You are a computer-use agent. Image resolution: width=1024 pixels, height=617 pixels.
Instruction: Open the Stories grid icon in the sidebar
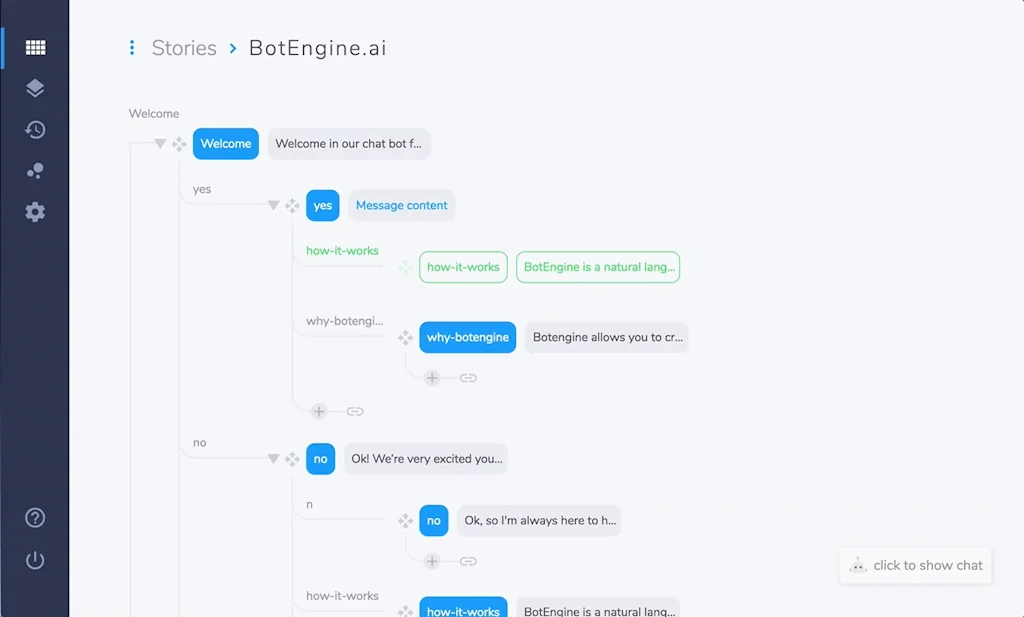(x=35, y=46)
